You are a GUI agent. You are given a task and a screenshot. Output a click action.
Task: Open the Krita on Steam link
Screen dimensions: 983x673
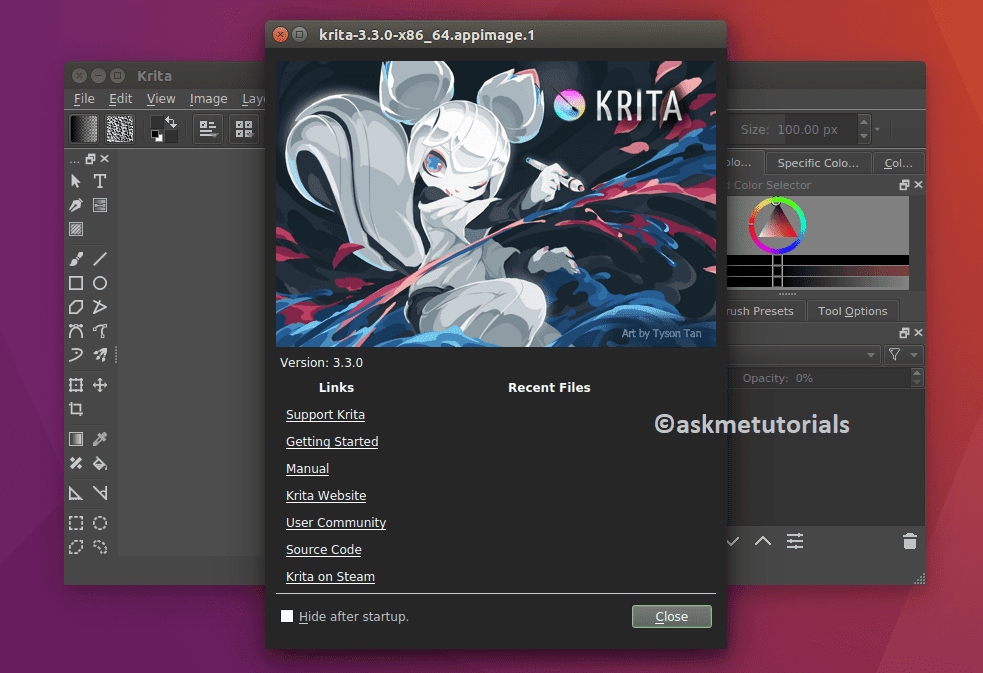coord(330,576)
